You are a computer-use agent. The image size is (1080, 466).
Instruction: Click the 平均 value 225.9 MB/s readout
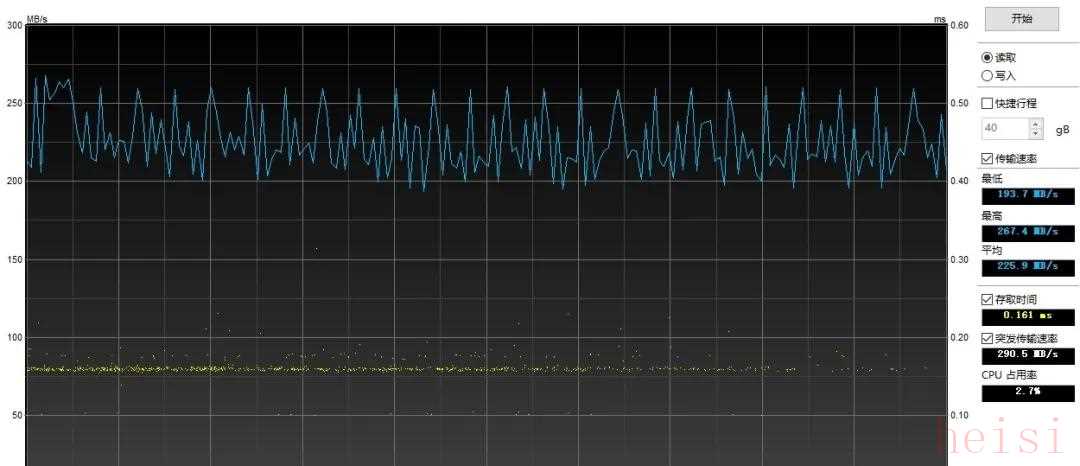[1020, 267]
